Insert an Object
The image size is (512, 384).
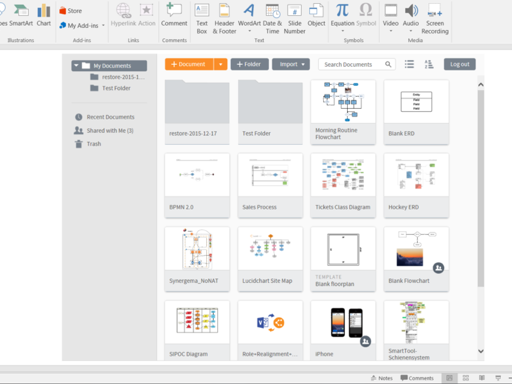(x=316, y=15)
